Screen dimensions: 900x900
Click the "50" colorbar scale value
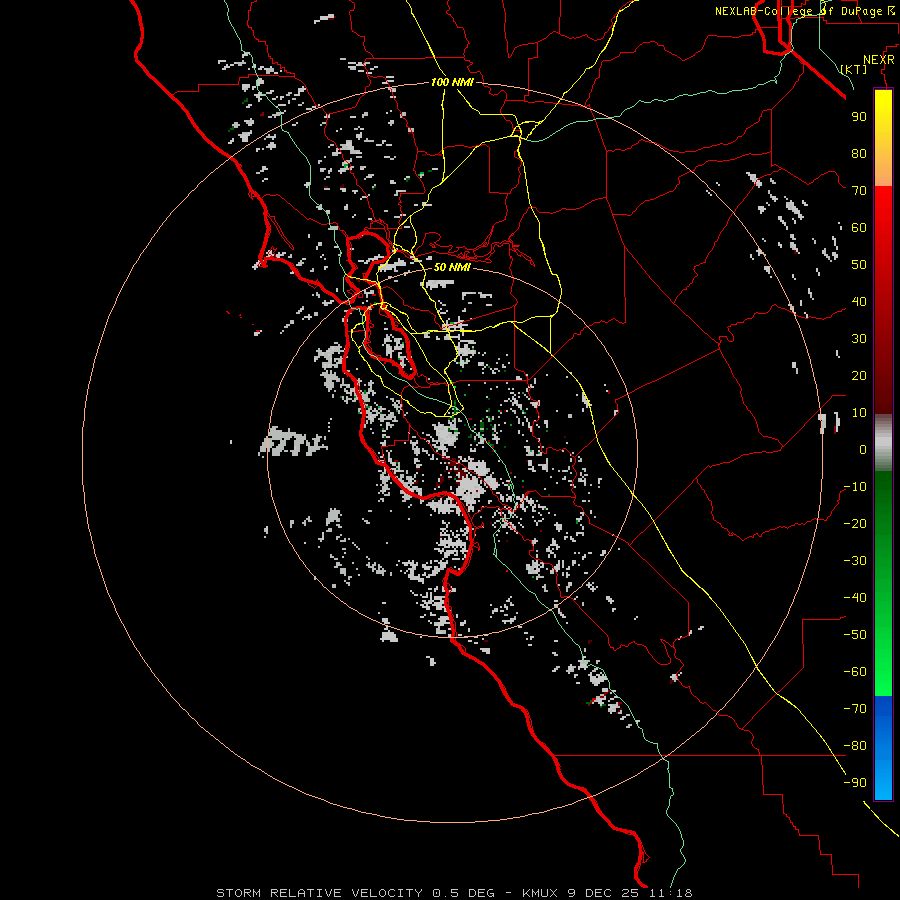click(859, 265)
